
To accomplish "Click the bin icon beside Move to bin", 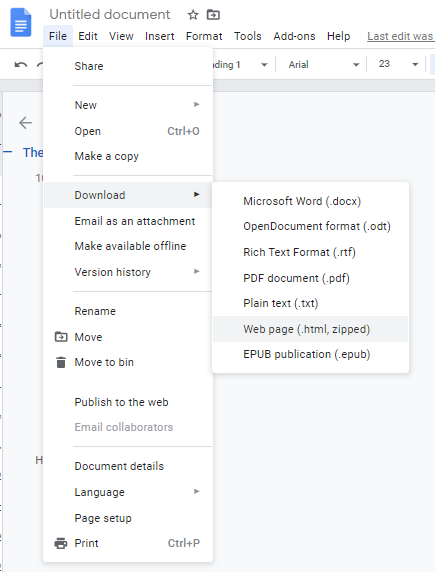I will pyautogui.click(x=61, y=362).
